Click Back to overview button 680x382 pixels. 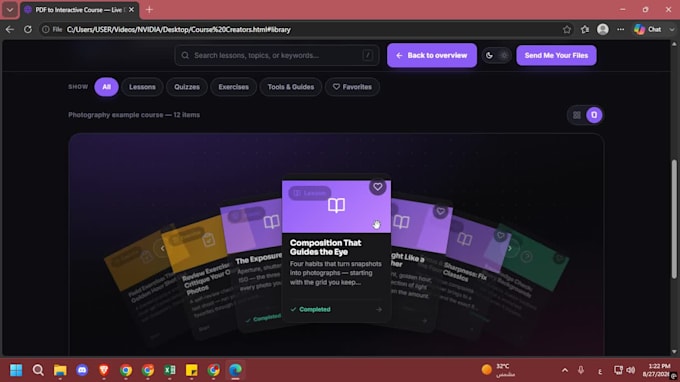click(432, 55)
